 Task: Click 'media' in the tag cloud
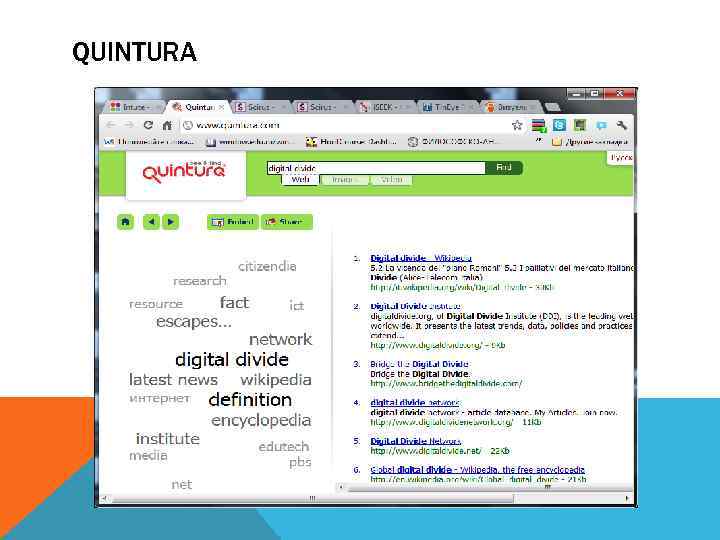click(x=148, y=456)
